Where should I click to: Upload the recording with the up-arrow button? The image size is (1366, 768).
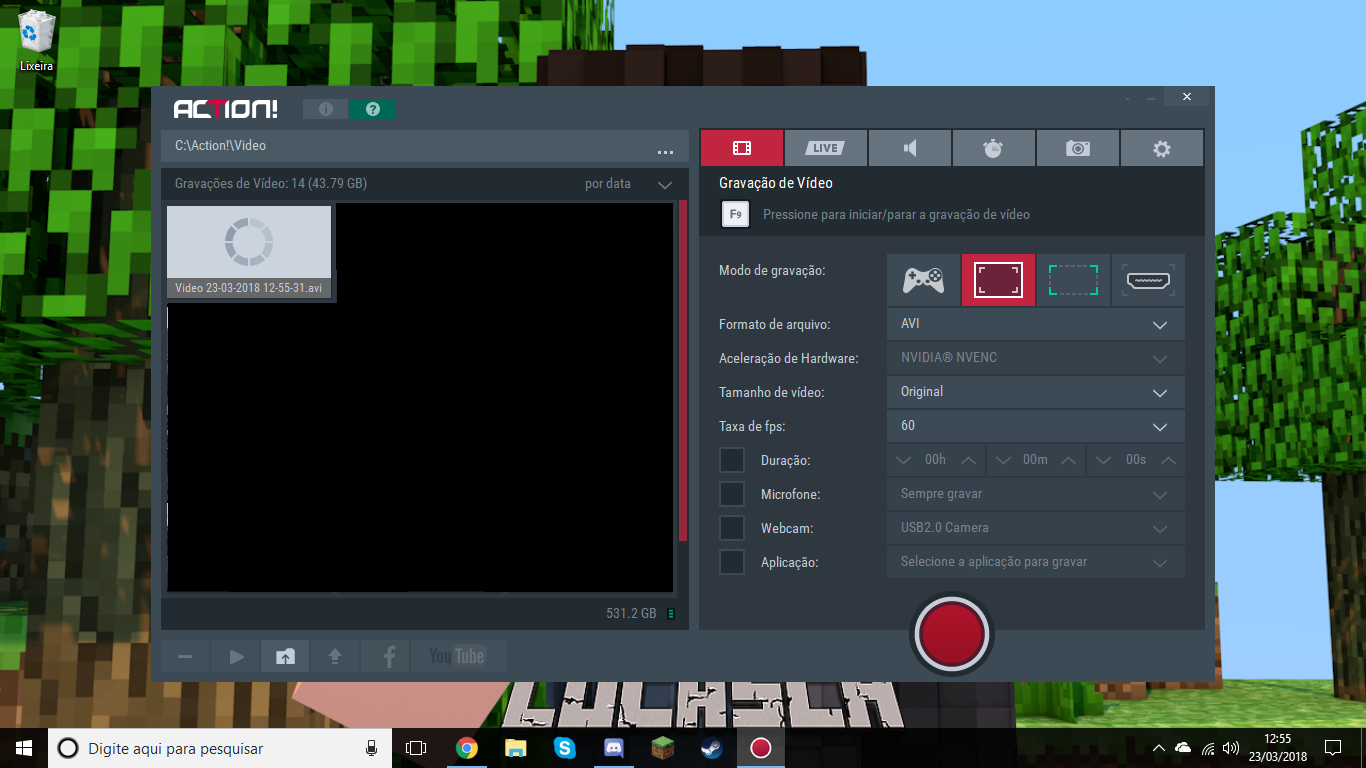(x=335, y=656)
